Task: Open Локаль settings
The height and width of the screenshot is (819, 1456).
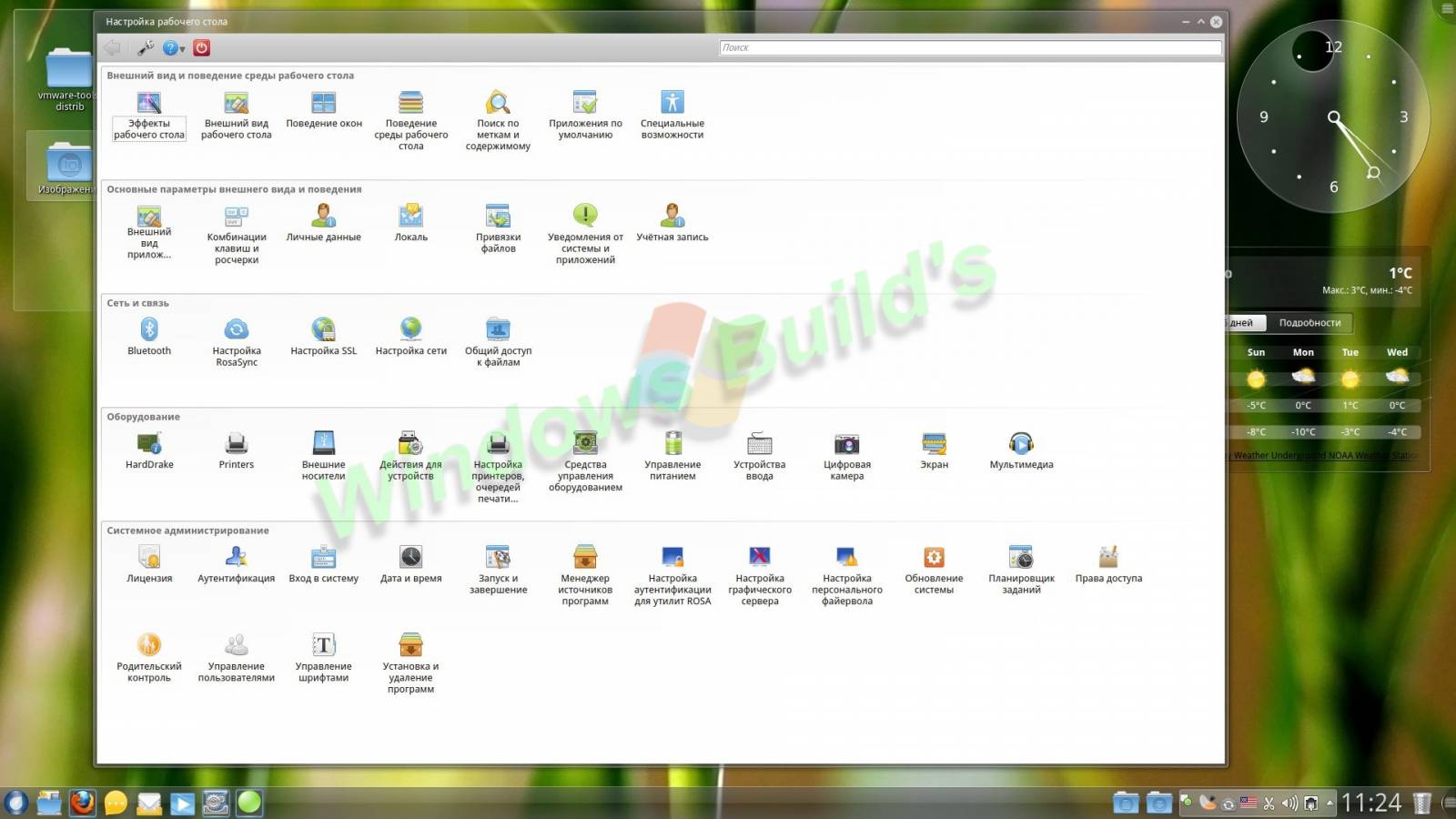Action: [411, 224]
